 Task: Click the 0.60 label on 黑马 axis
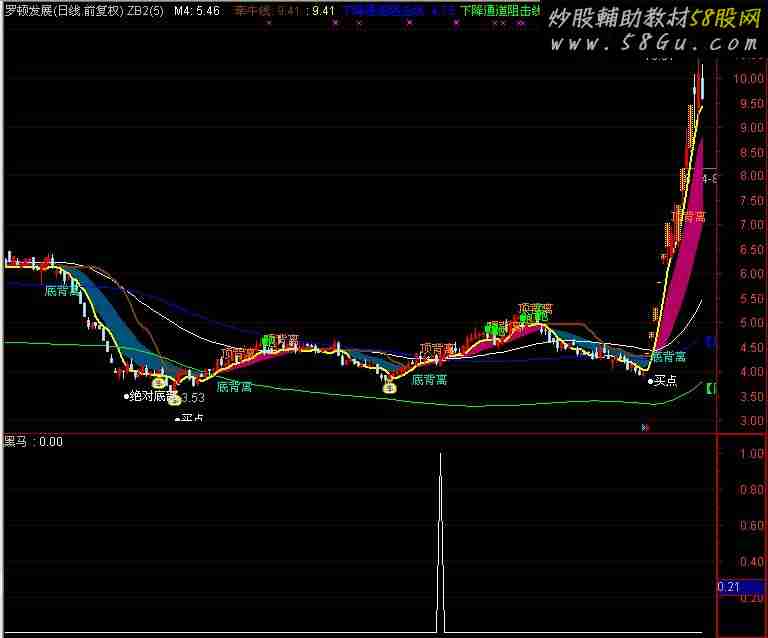[751, 526]
